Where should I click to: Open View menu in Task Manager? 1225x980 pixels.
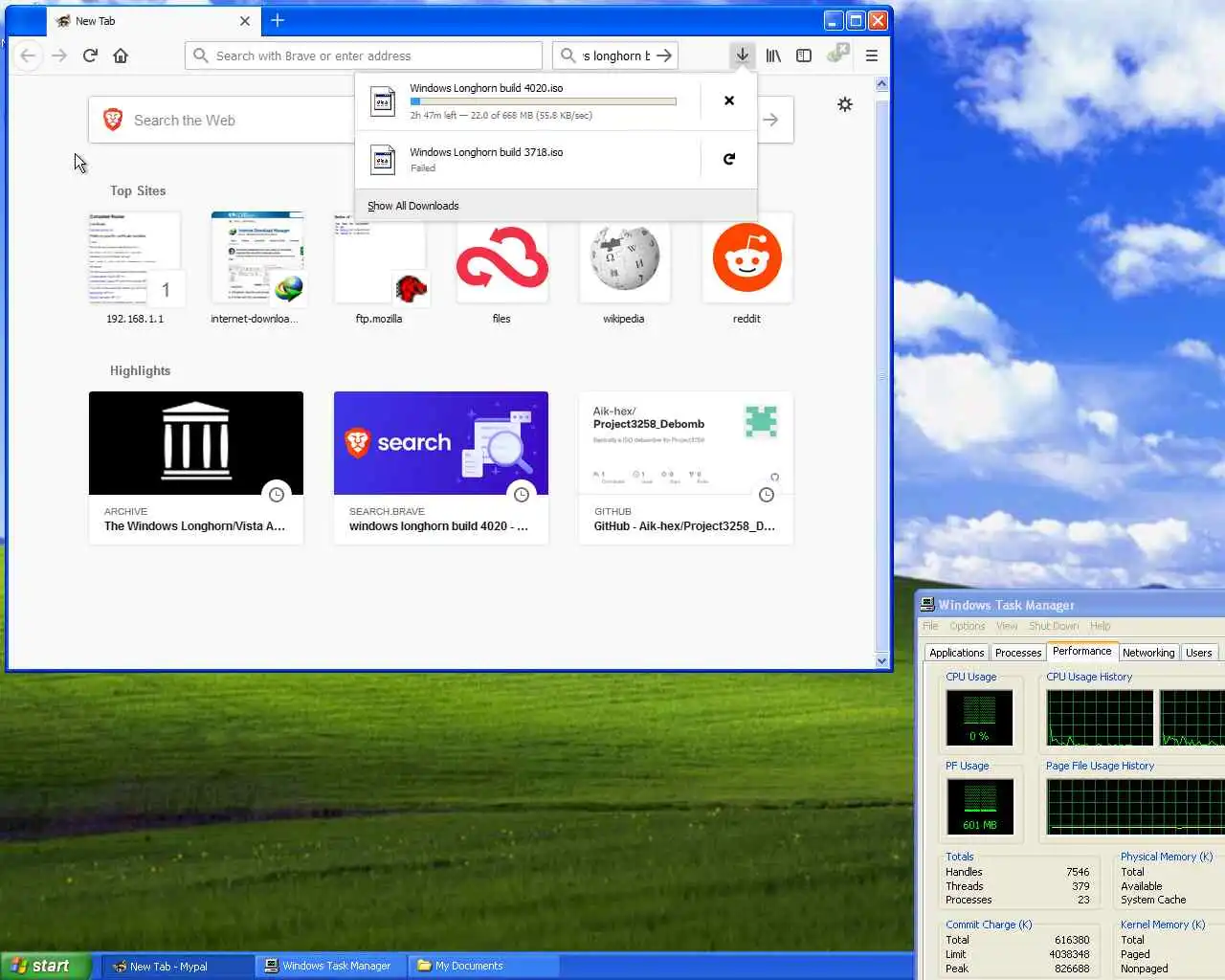coord(1007,626)
